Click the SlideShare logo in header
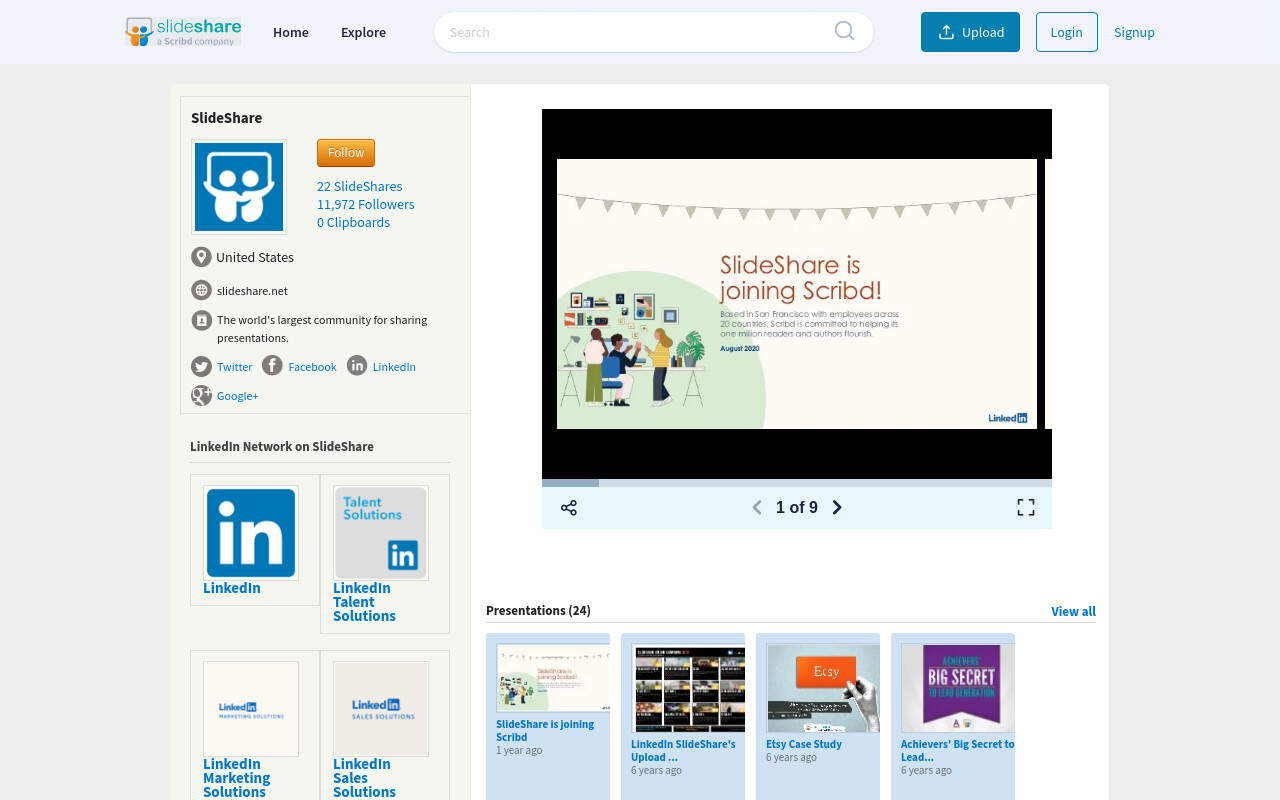Screen dimensions: 1280x800 [x=183, y=32]
